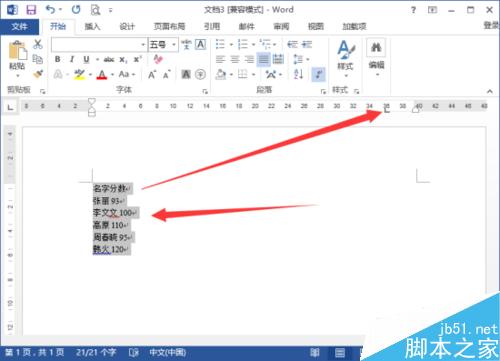This screenshot has width=500, height=361.
Task: Open numbering list dropdown arrow
Action: (253, 44)
